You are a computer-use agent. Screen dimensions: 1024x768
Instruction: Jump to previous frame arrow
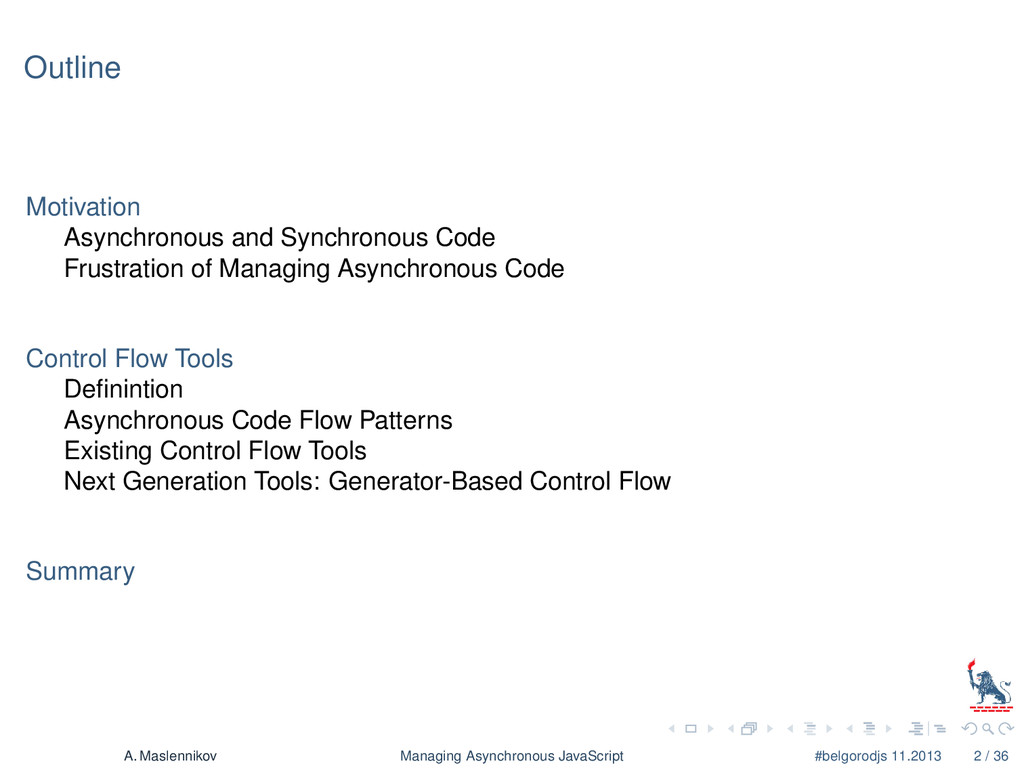coord(731,729)
